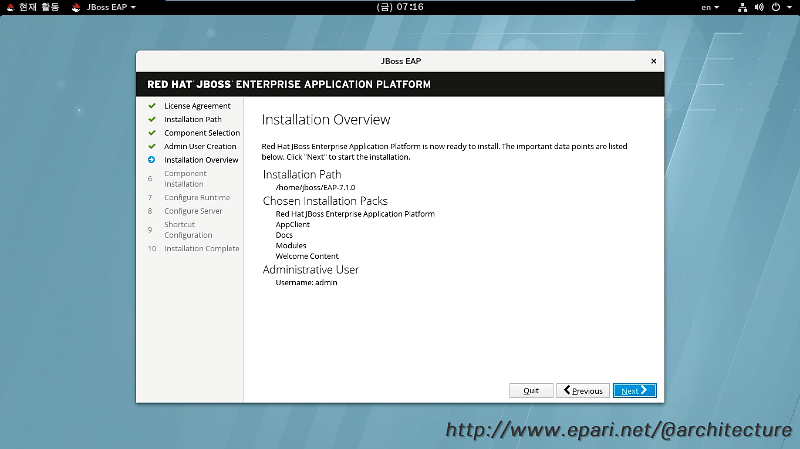Open the 'en' input language dropdown
The image size is (800, 449).
click(x=710, y=7)
